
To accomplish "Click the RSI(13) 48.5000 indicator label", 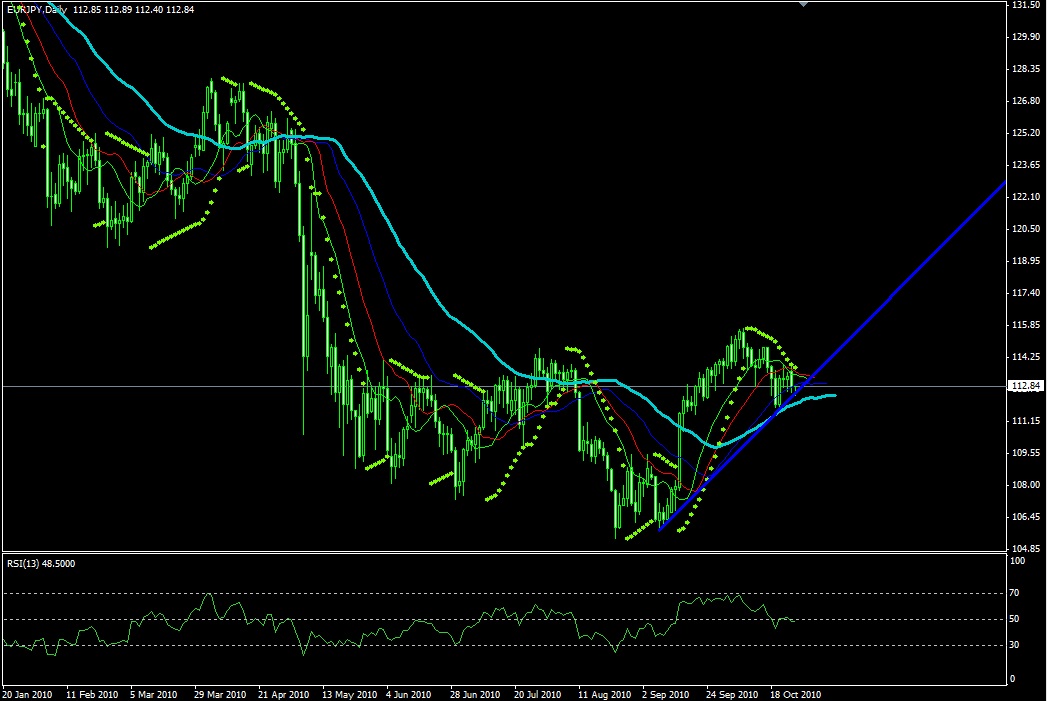I will click(41, 564).
